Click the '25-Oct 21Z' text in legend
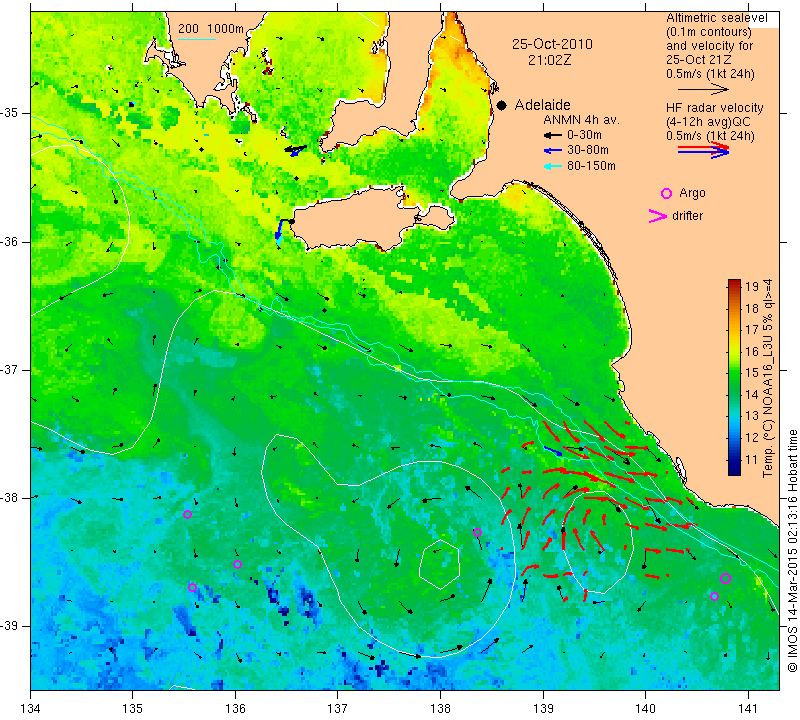Image resolution: width=800 pixels, height=720 pixels. [x=698, y=60]
